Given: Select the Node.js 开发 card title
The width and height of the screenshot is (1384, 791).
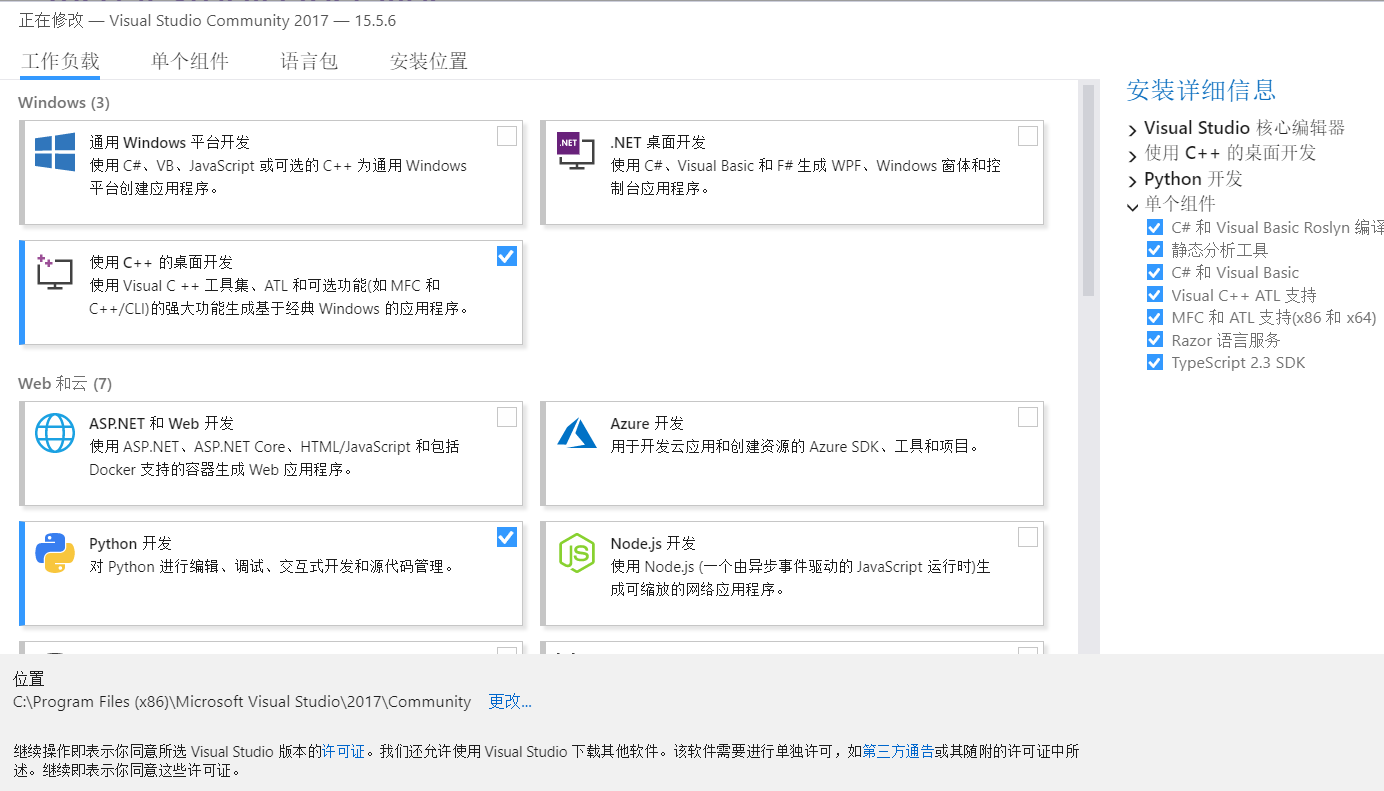Looking at the screenshot, I should point(653,543).
